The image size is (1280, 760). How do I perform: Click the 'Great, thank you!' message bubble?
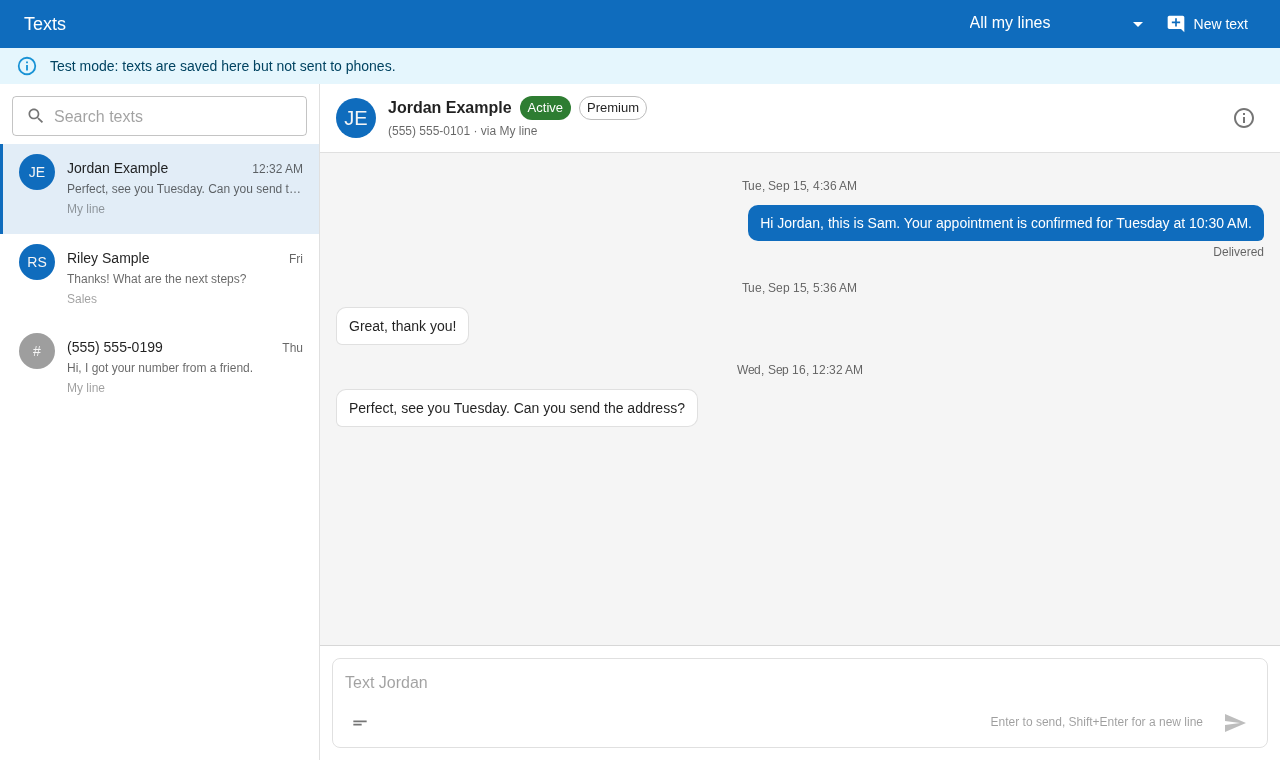402,326
